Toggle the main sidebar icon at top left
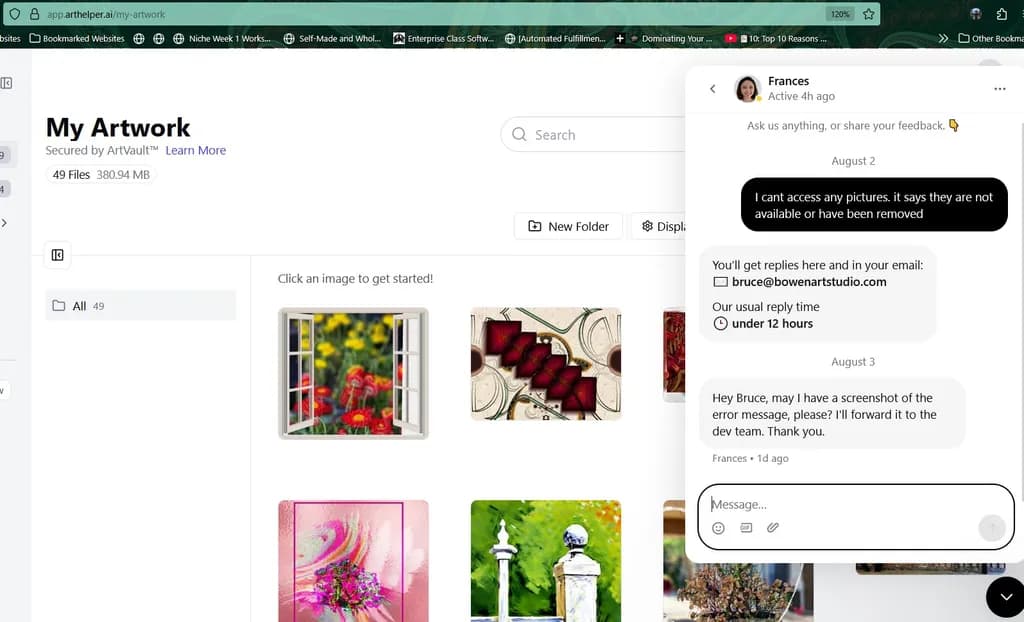 click(7, 83)
